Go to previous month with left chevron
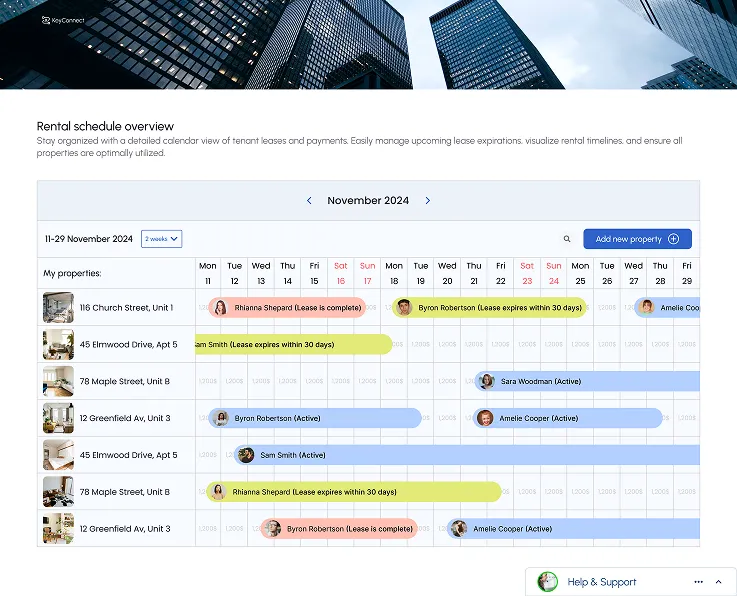Image resolution: width=737 pixels, height=596 pixels. click(x=309, y=201)
